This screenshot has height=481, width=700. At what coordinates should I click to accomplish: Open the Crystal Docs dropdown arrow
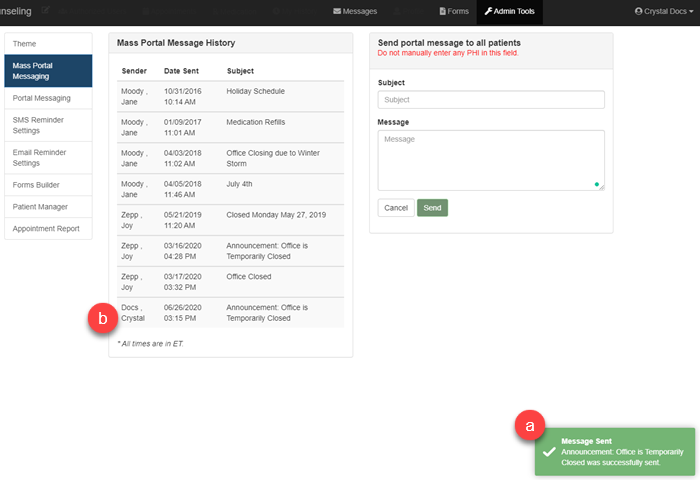click(692, 12)
